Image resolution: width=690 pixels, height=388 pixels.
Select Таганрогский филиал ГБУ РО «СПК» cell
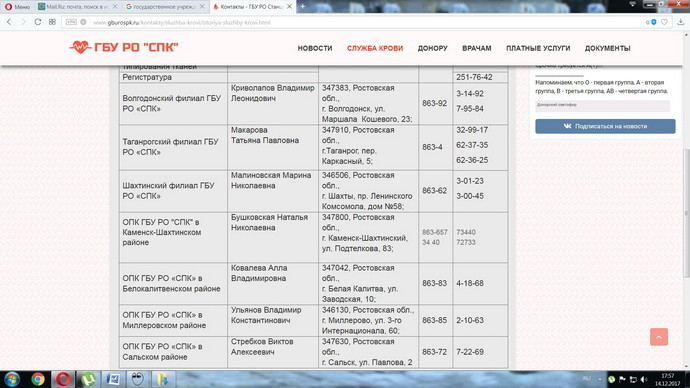[173, 147]
